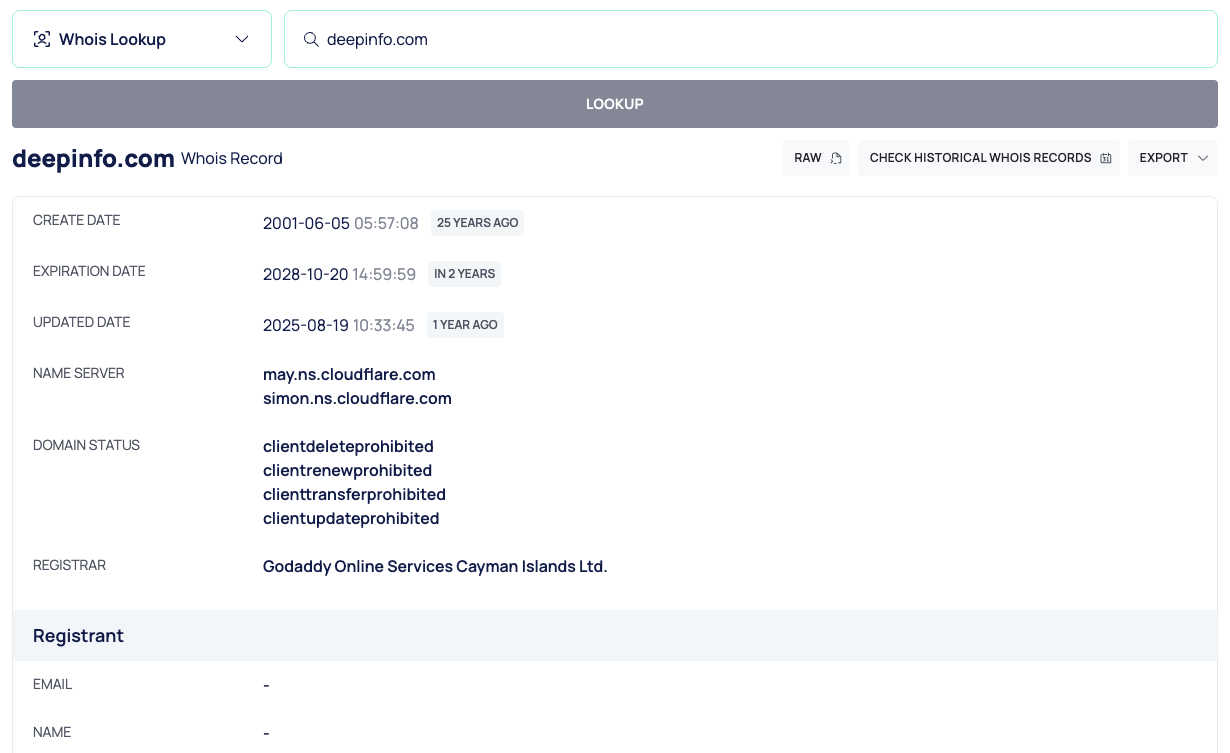Image resolution: width=1230 pixels, height=753 pixels.
Task: Click the domain search input field
Action: tap(751, 39)
